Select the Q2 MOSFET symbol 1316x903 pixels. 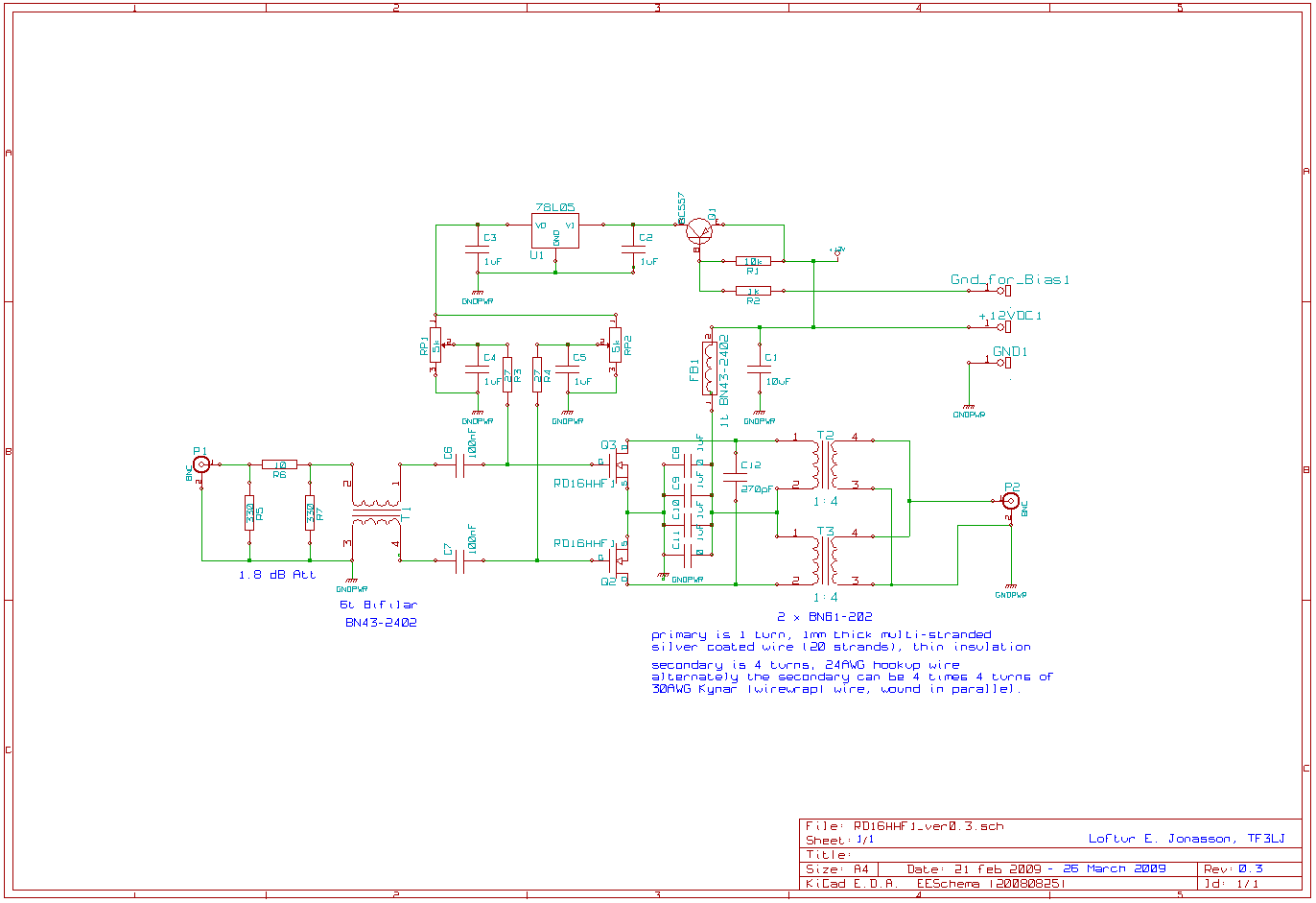(x=620, y=558)
